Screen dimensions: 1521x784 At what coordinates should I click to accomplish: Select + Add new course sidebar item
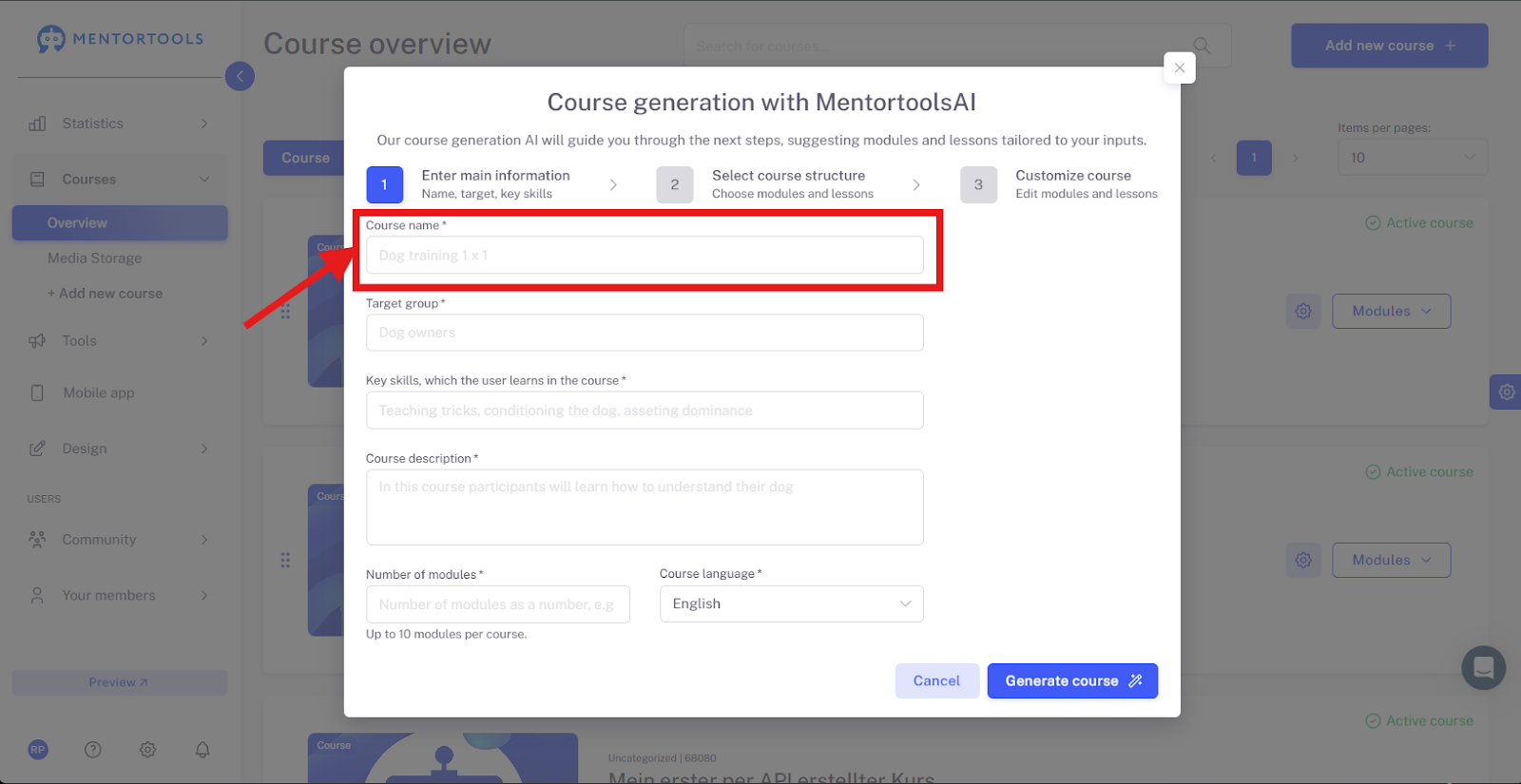click(x=106, y=294)
